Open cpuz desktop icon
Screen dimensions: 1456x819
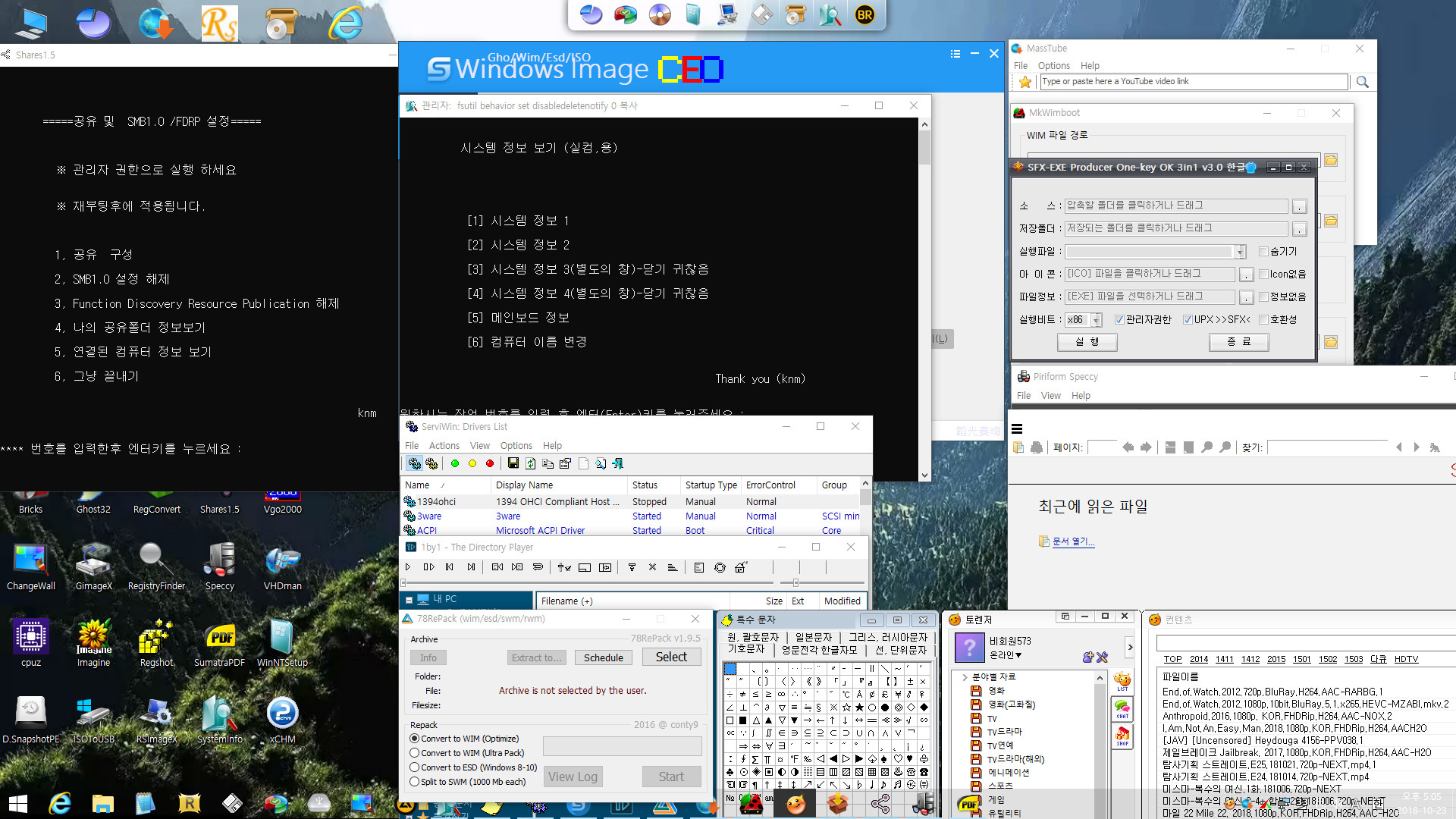pyautogui.click(x=31, y=642)
